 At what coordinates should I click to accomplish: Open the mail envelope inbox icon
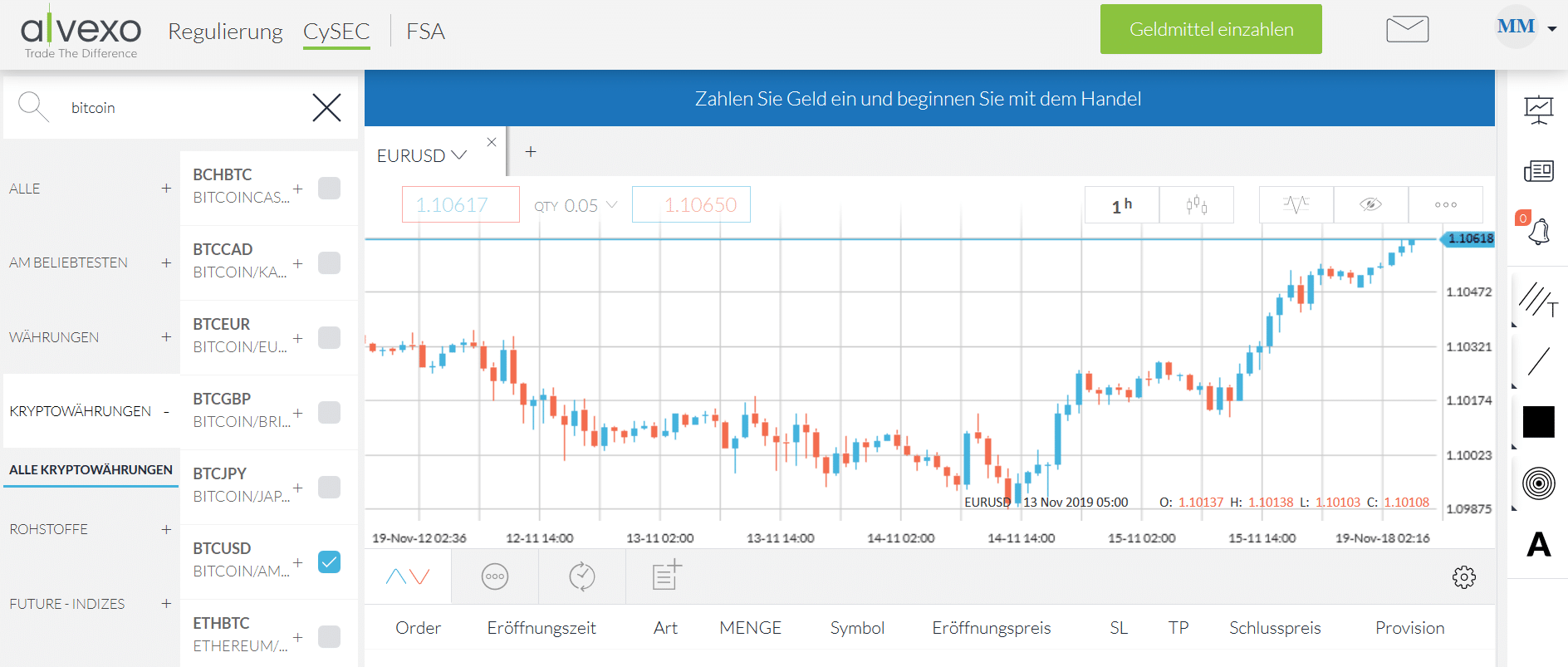(1407, 30)
